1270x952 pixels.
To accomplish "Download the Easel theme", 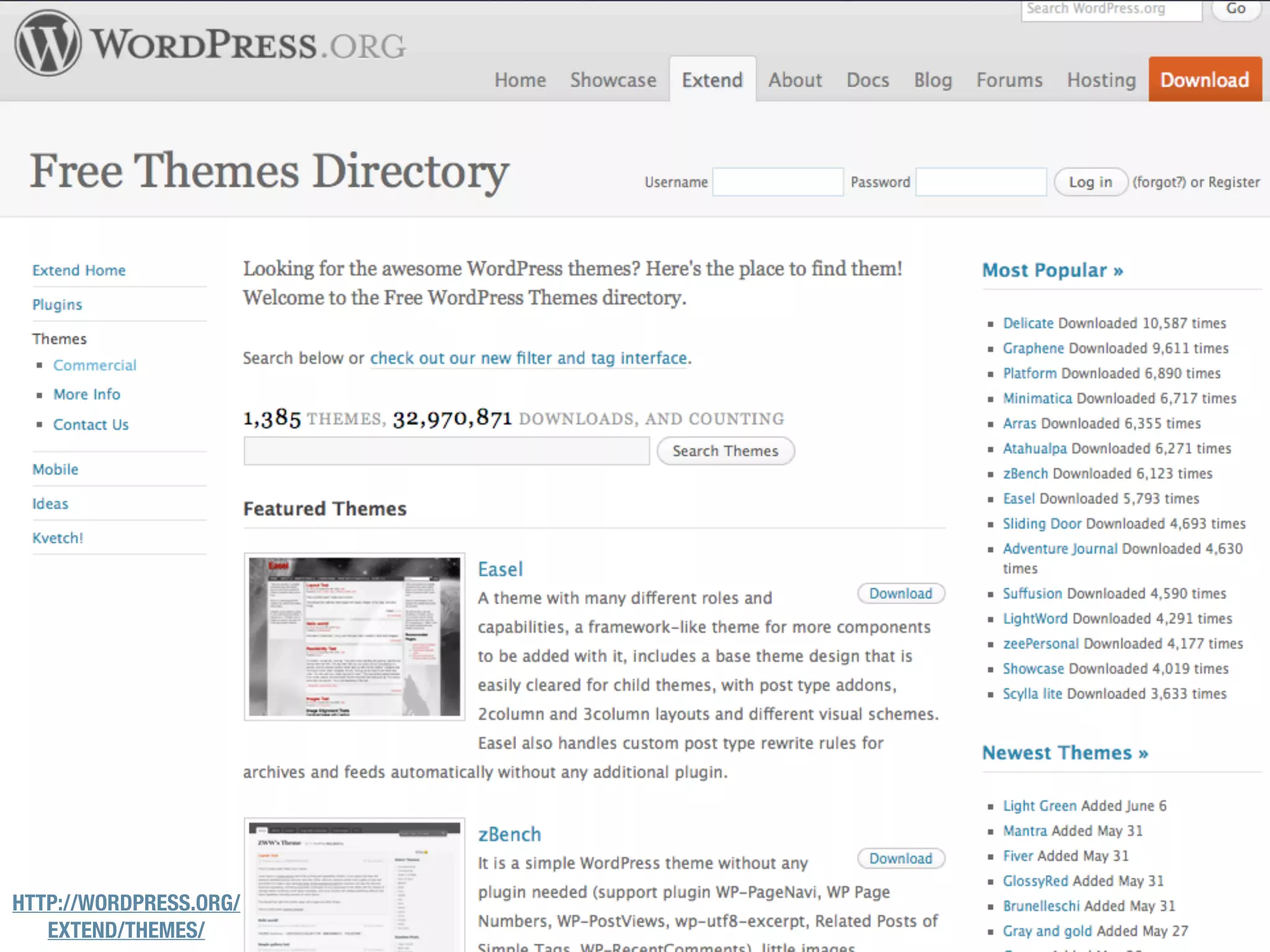I will click(x=901, y=593).
